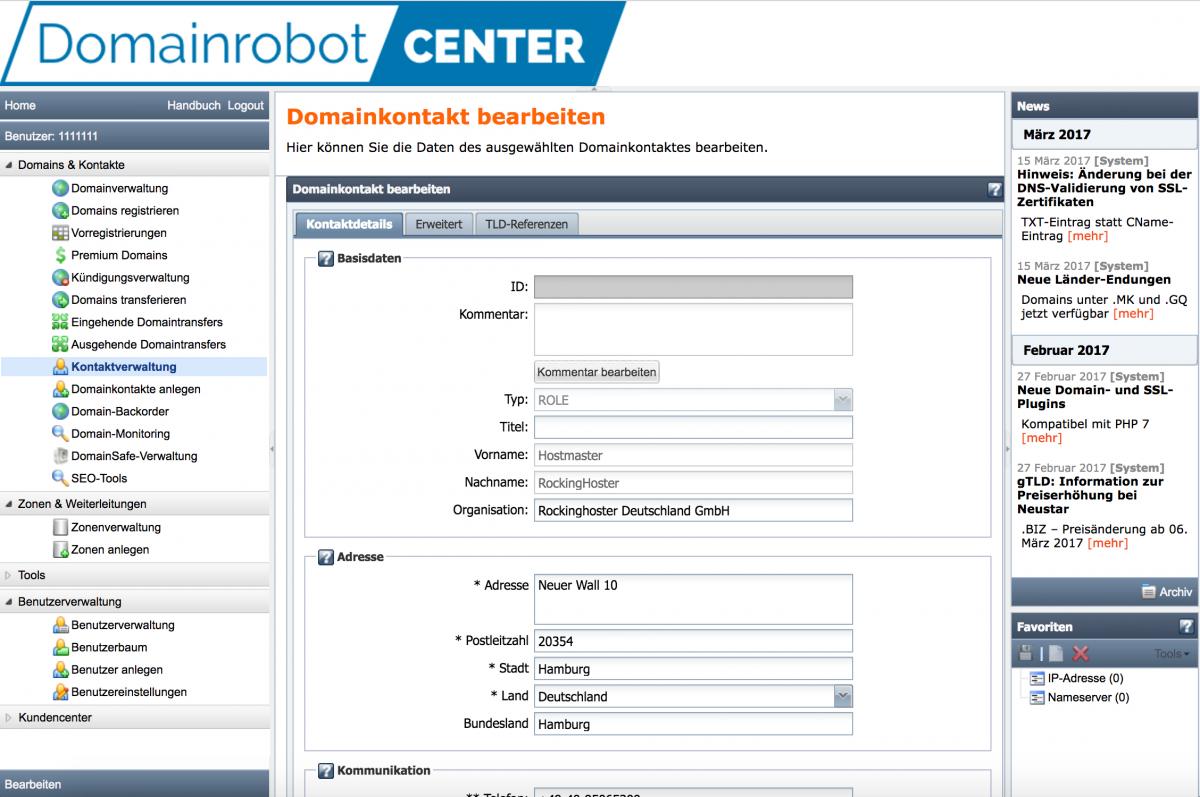Screen dimensions: 1200x797
Task: Click the Domains transferieren icon
Action: click(60, 300)
